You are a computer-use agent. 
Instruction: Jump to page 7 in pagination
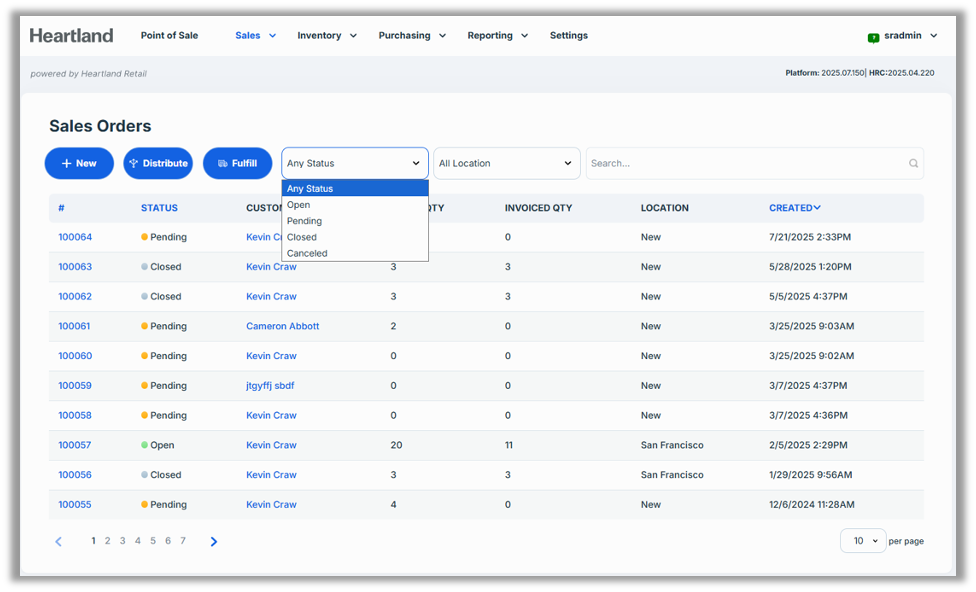[183, 541]
